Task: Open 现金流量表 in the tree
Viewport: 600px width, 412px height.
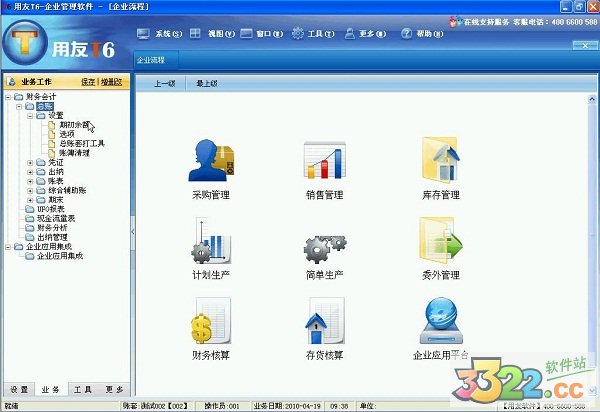Action: [56, 218]
